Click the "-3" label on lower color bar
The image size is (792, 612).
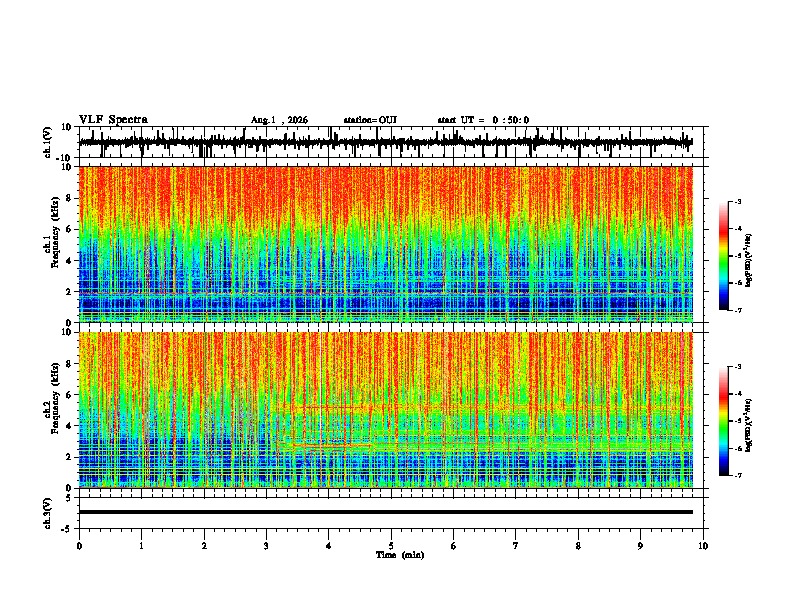tap(737, 367)
